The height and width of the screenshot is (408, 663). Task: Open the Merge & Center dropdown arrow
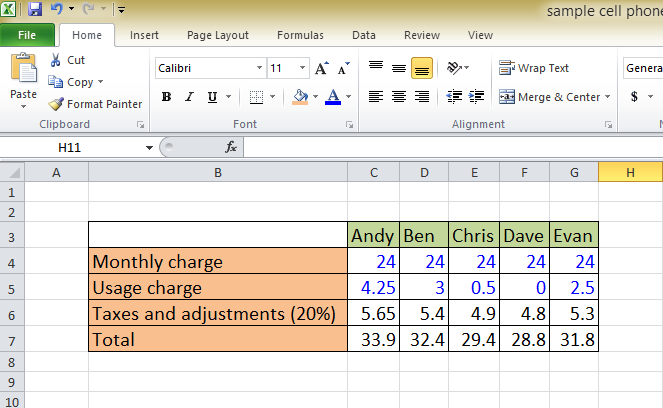tap(608, 97)
